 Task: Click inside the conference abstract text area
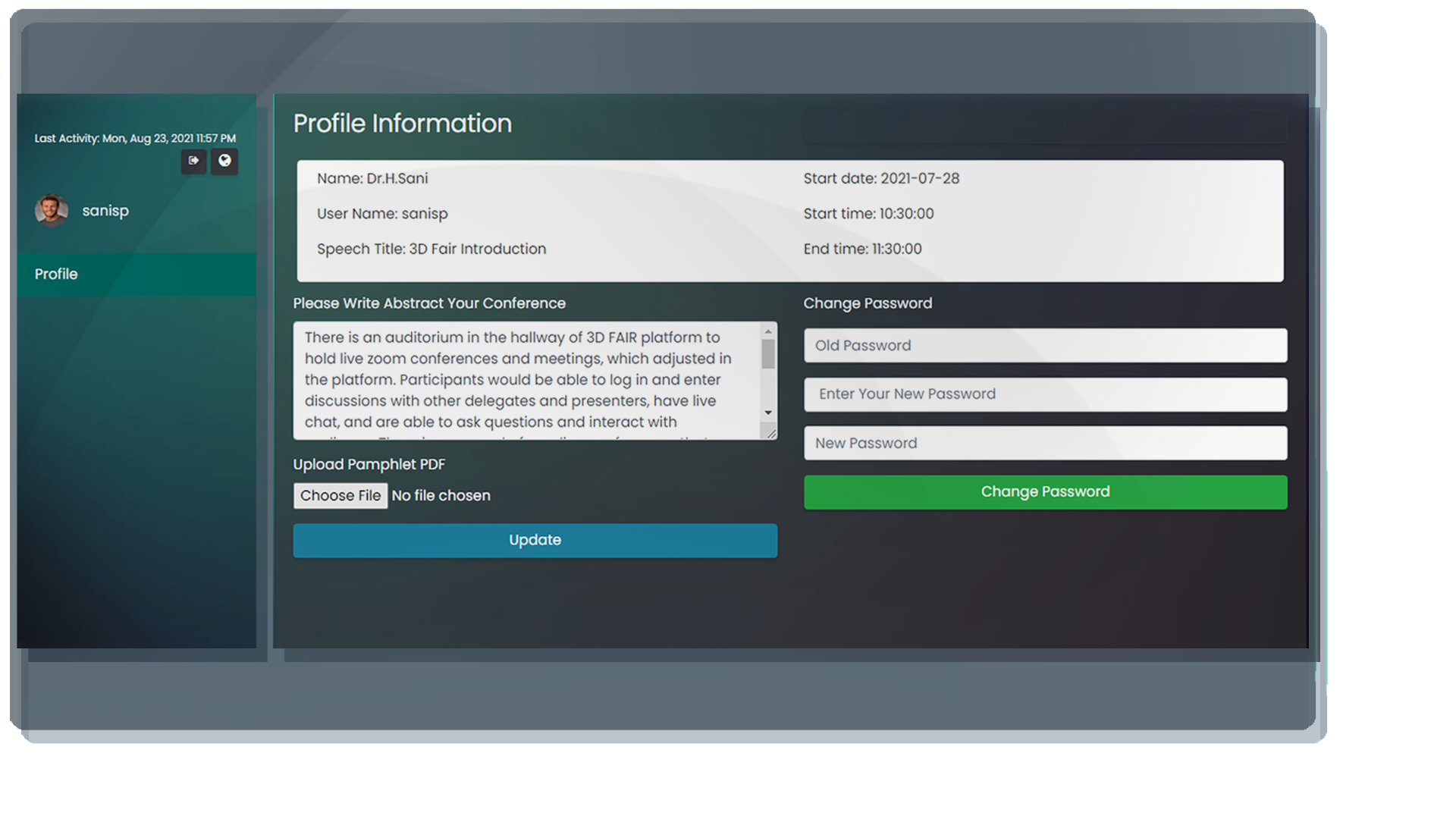(523, 379)
